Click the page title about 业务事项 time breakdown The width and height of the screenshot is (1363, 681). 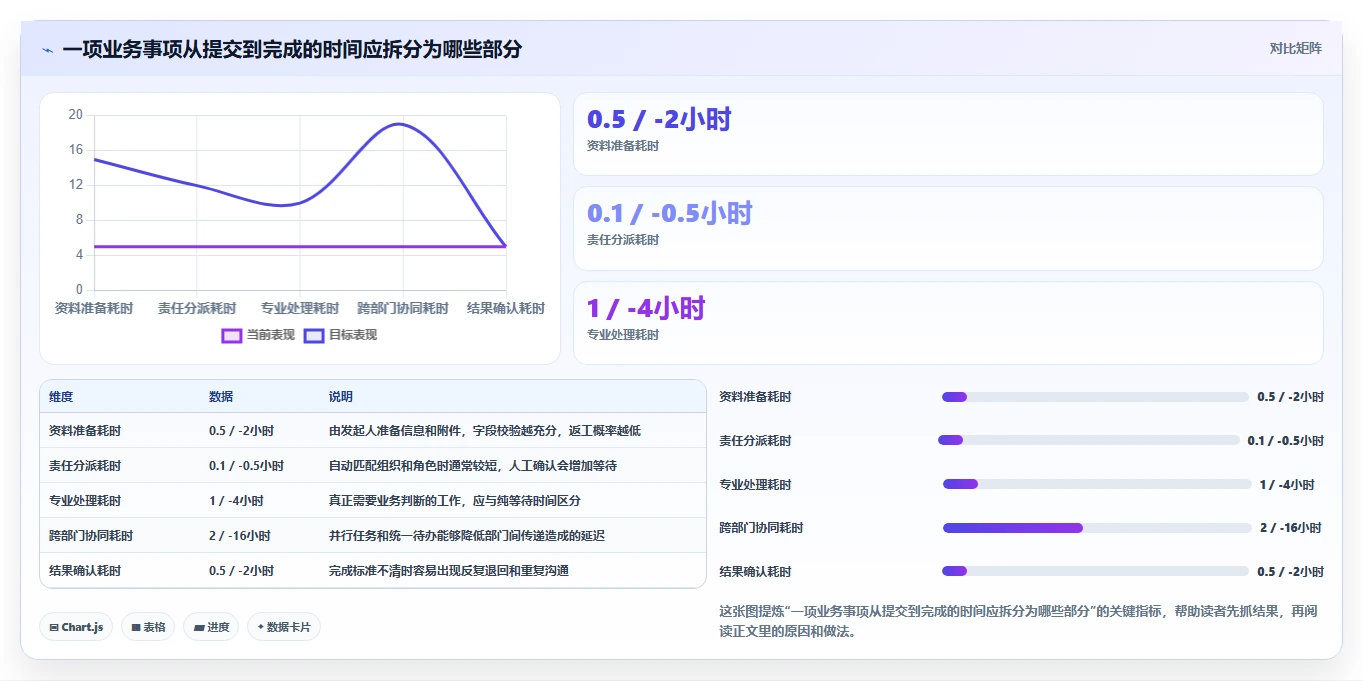coord(292,49)
